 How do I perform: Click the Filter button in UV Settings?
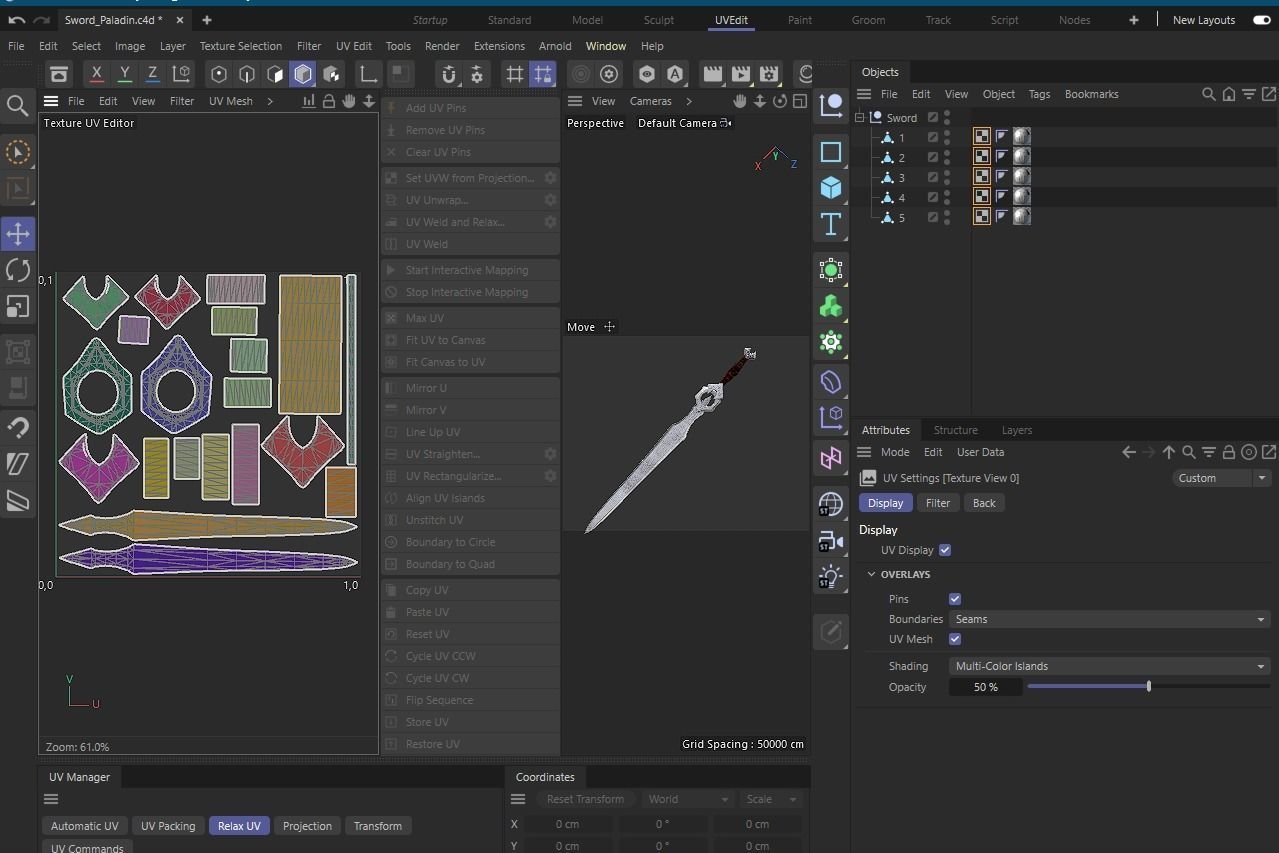click(x=938, y=503)
